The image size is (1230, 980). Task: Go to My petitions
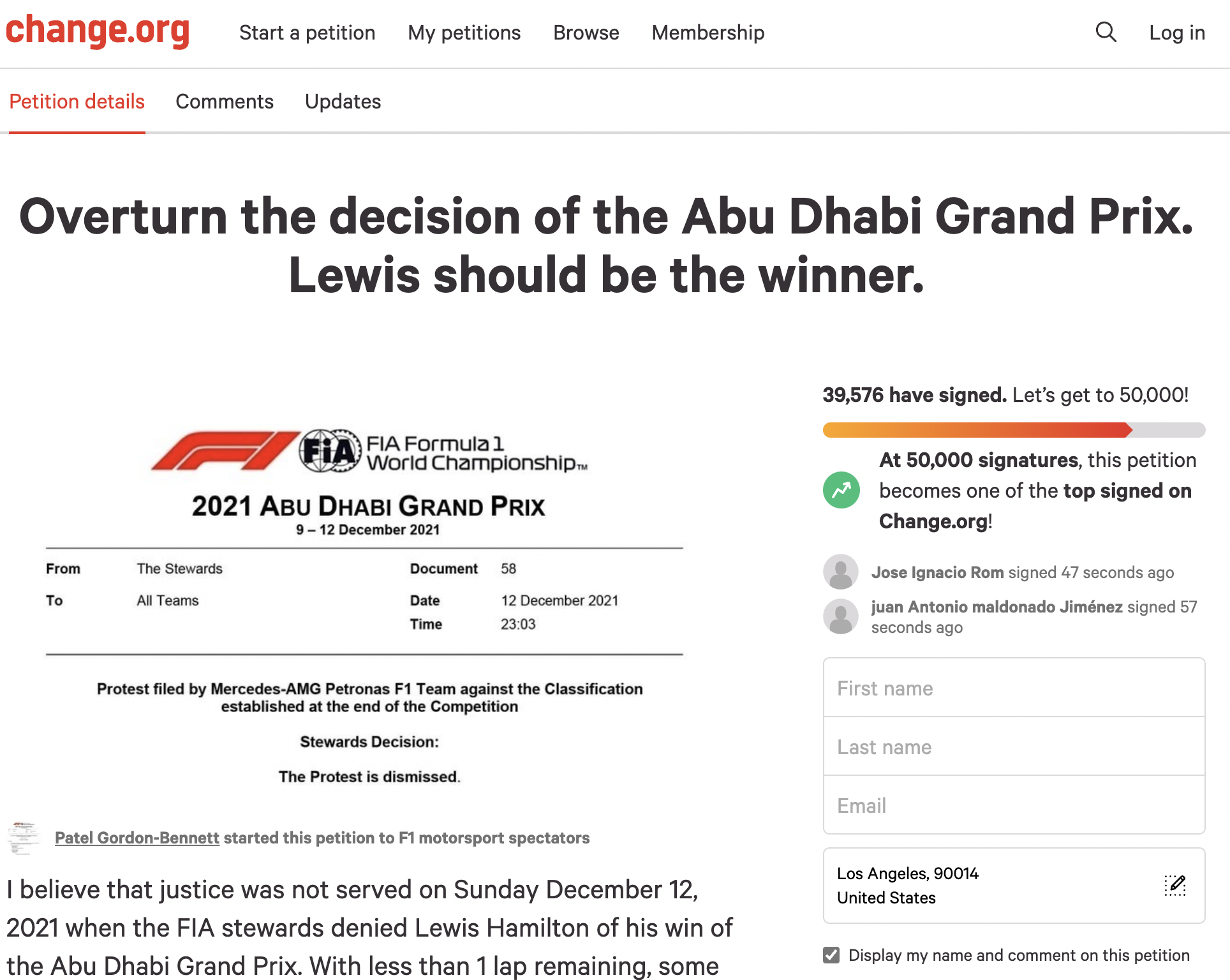click(x=464, y=33)
